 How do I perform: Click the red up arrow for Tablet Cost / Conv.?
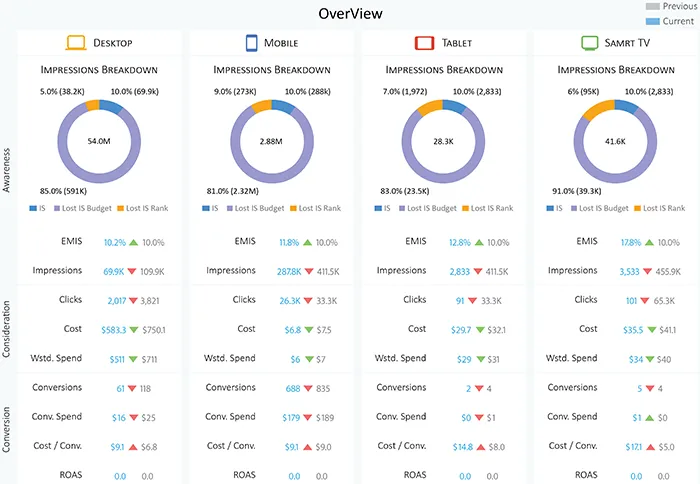coord(481,446)
